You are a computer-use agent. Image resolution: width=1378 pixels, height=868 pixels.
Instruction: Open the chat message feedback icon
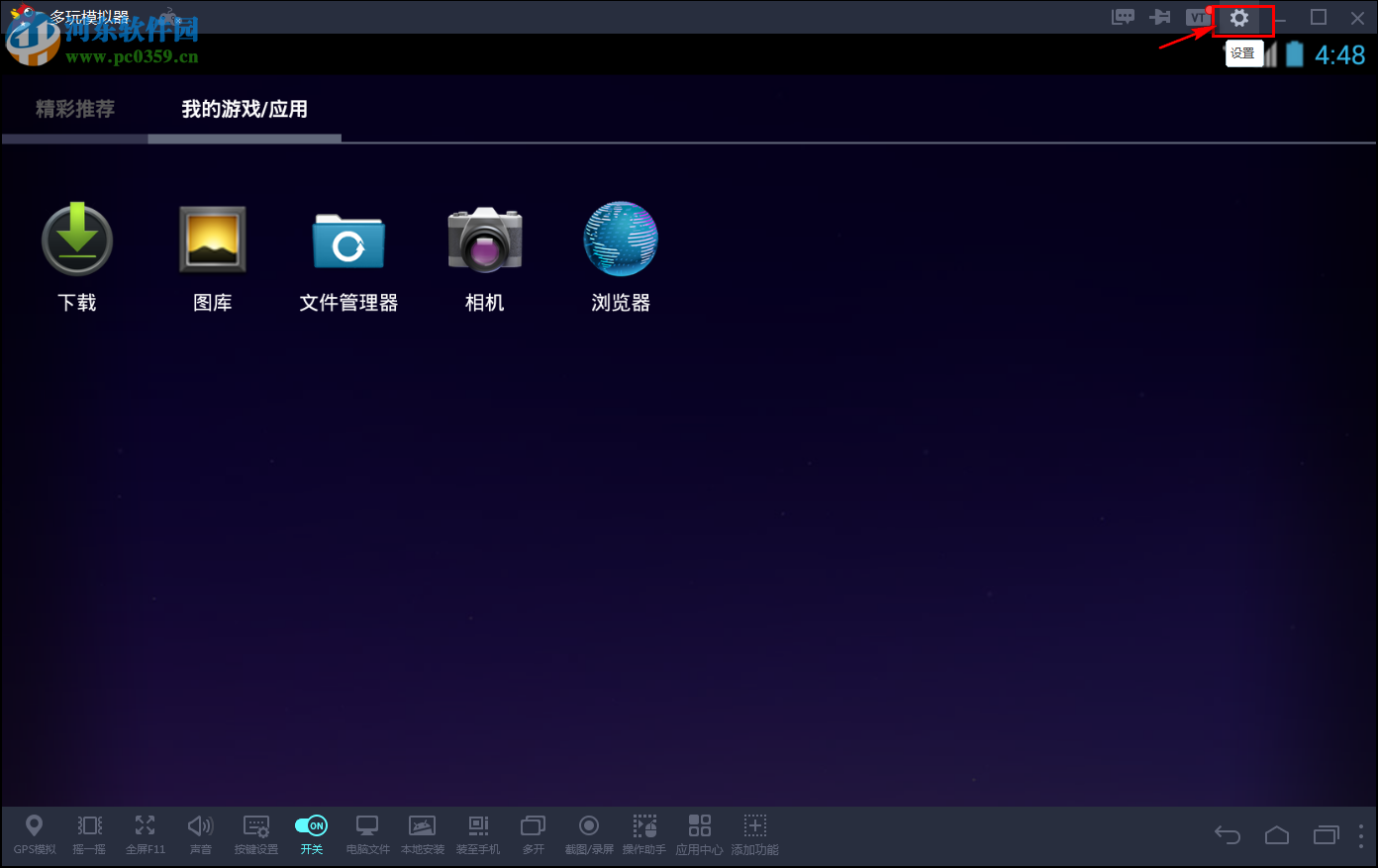click(x=1123, y=17)
